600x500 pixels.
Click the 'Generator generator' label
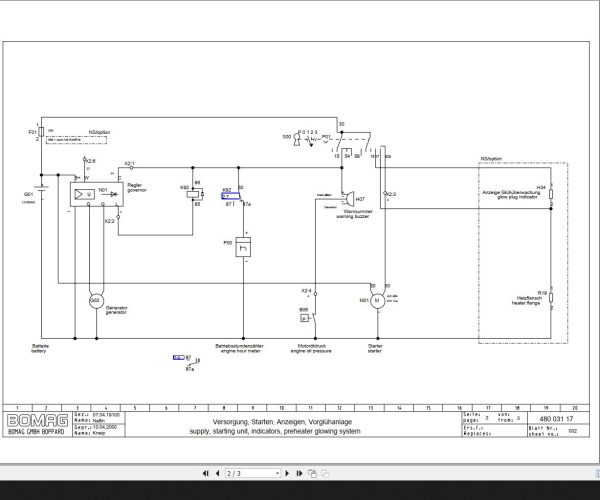tap(116, 310)
